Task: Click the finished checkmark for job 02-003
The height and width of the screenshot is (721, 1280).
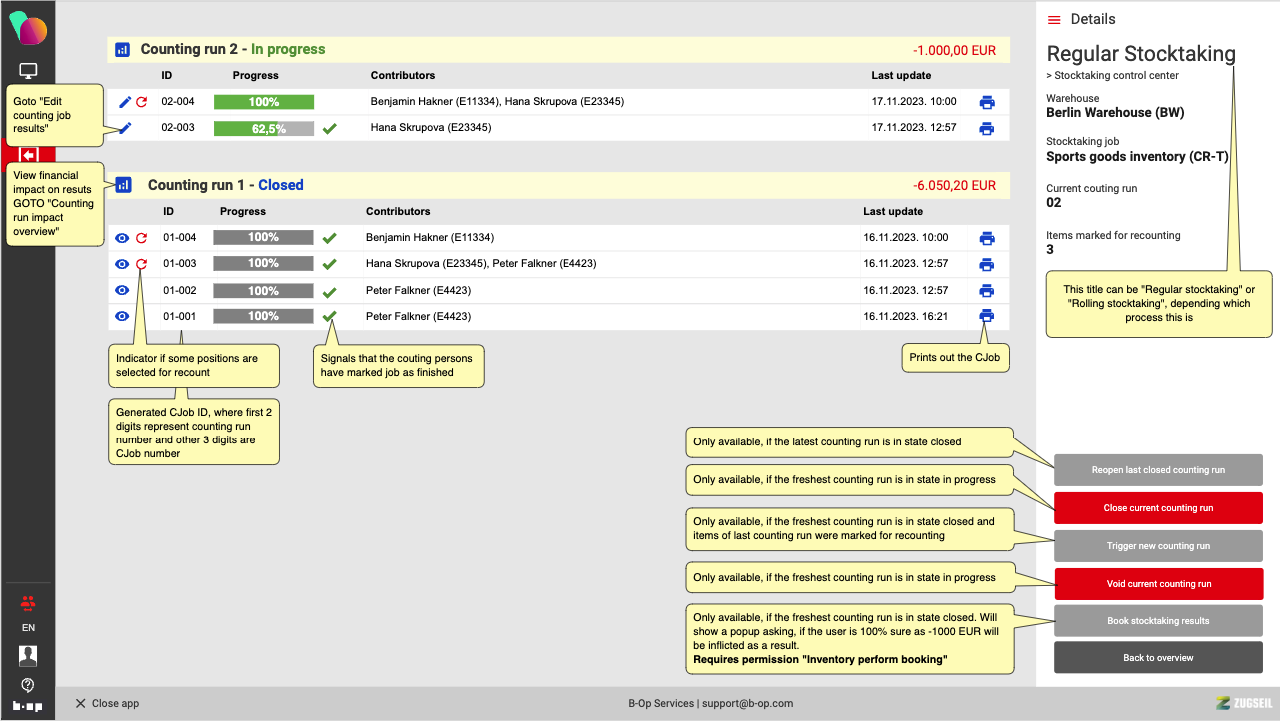Action: [x=330, y=129]
